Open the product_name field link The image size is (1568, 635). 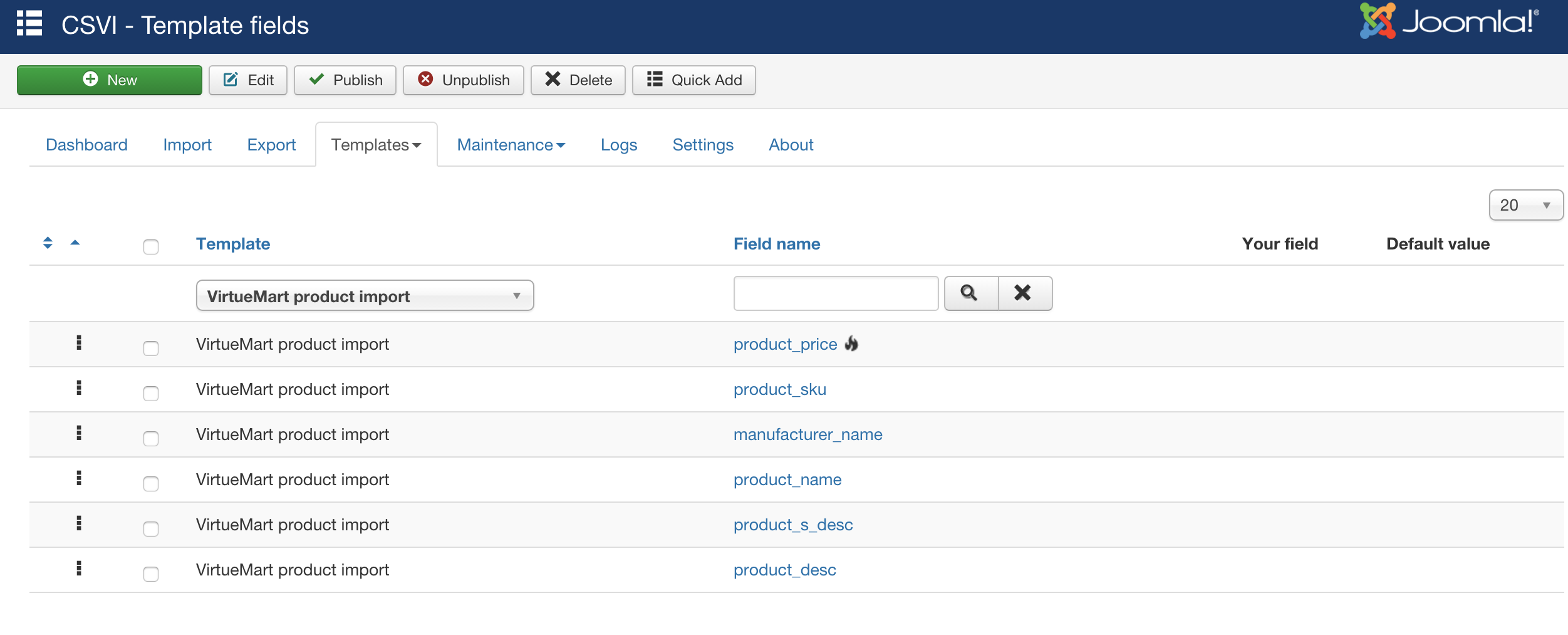(x=787, y=480)
